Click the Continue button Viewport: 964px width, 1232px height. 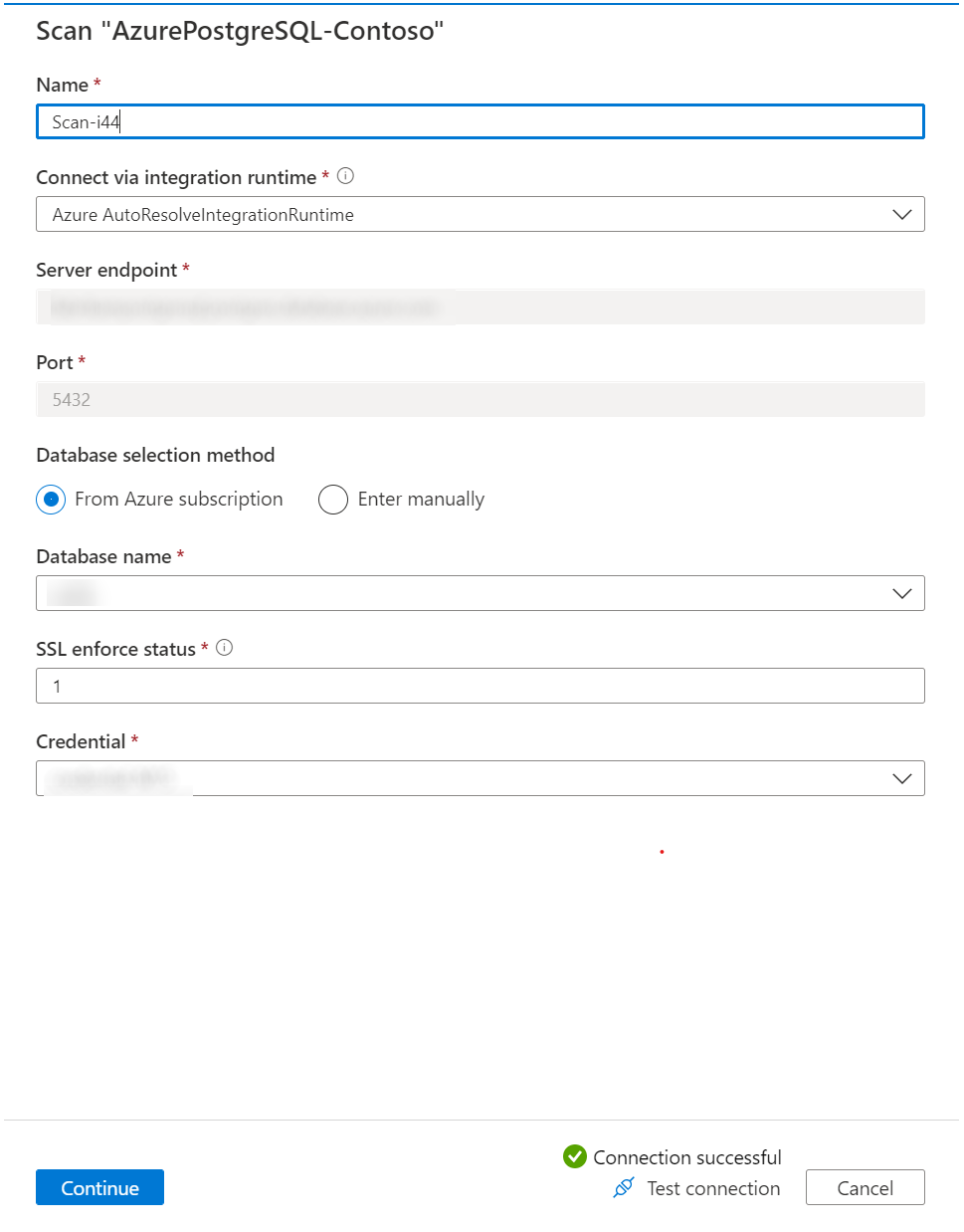tap(99, 1187)
